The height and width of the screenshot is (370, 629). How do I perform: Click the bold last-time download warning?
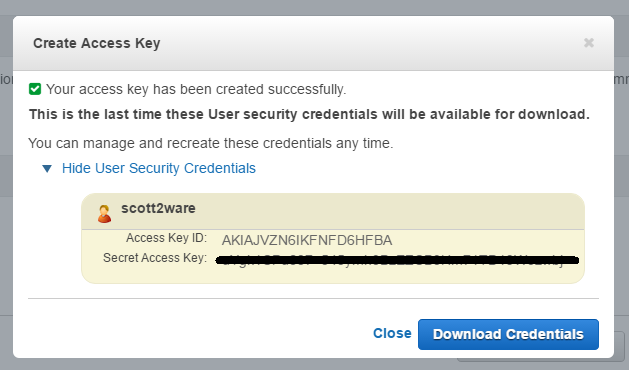point(309,114)
